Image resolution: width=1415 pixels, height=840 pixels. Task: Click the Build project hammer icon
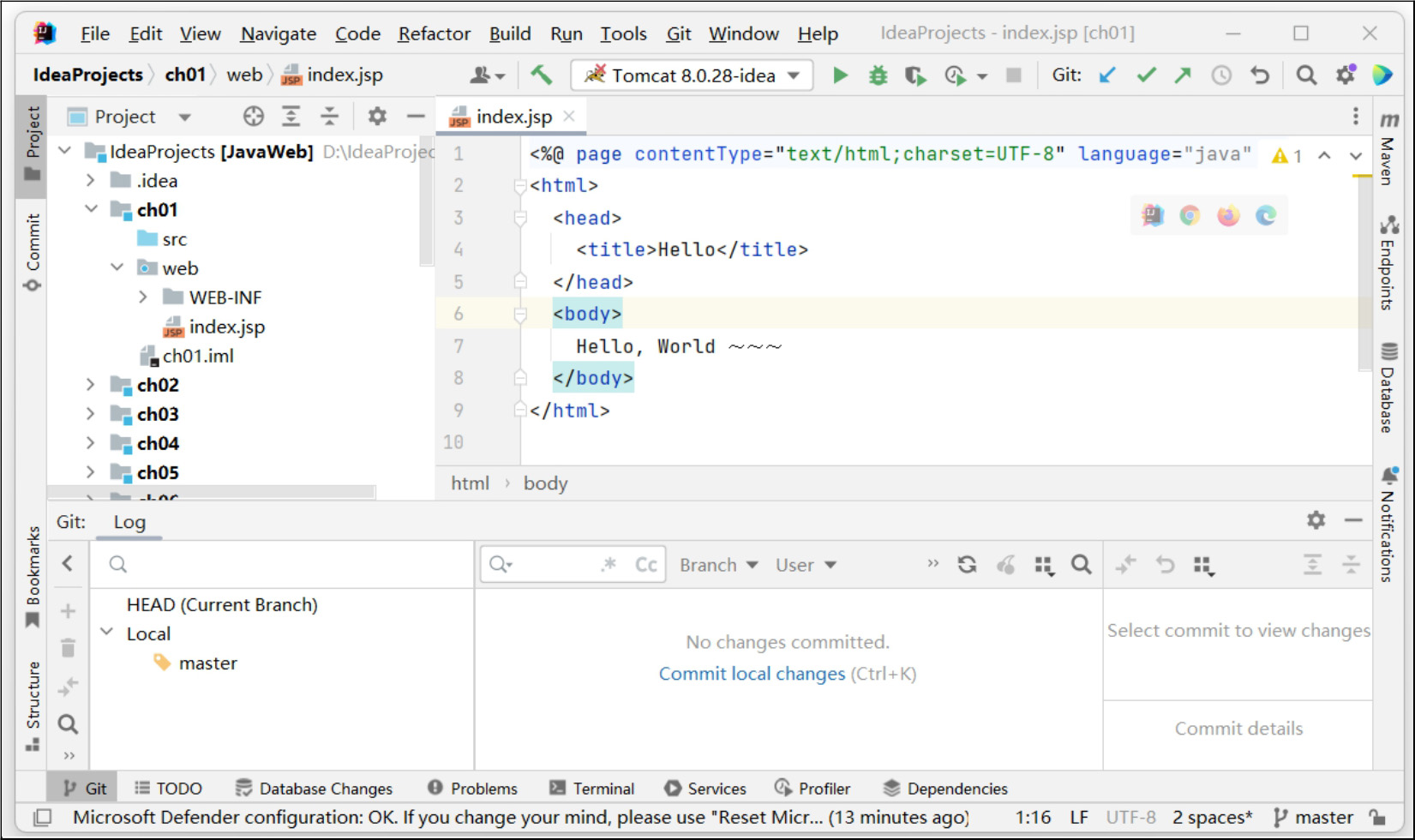[x=541, y=75]
